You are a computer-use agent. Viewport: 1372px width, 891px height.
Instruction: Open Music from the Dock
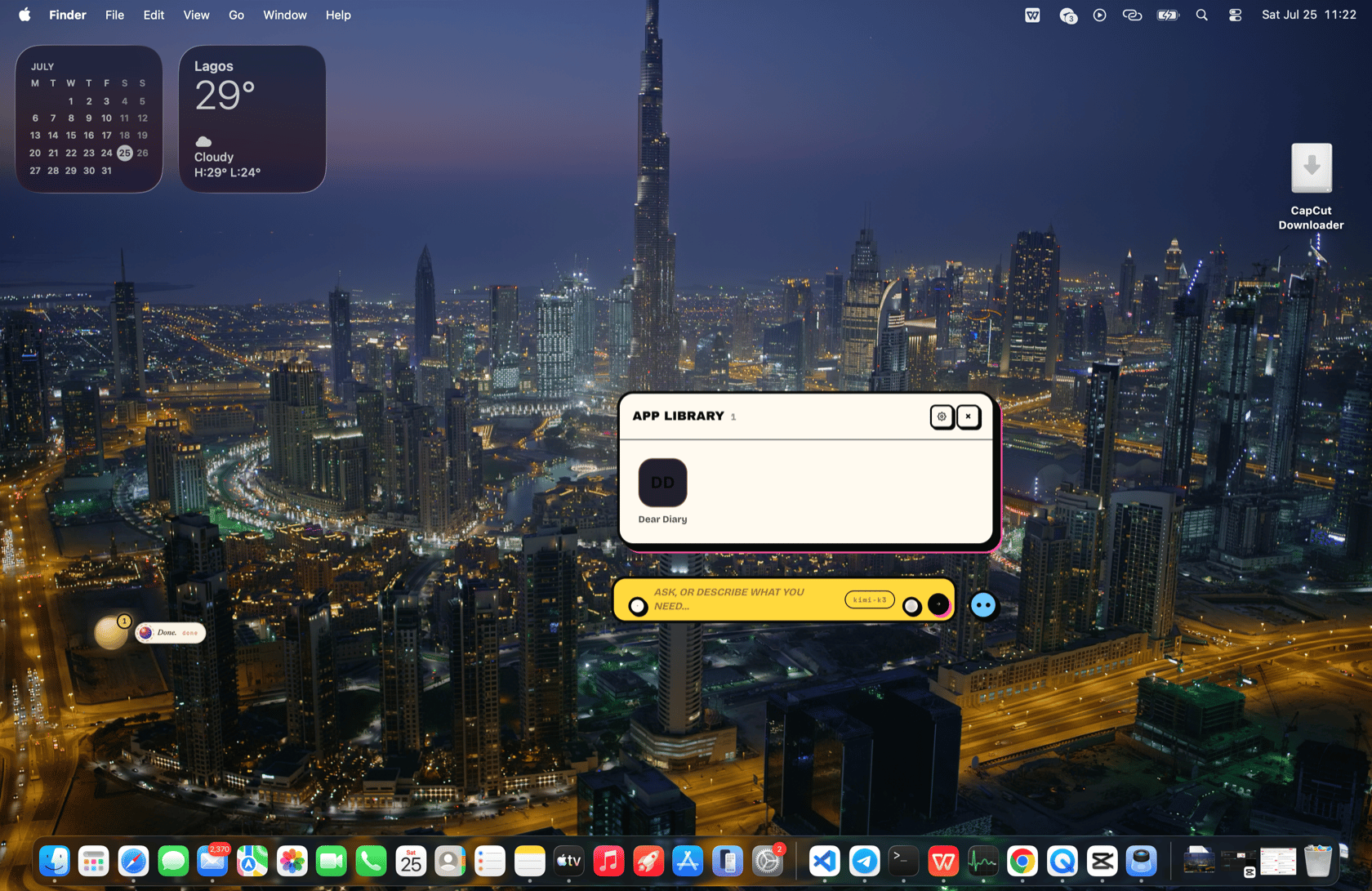point(608,861)
